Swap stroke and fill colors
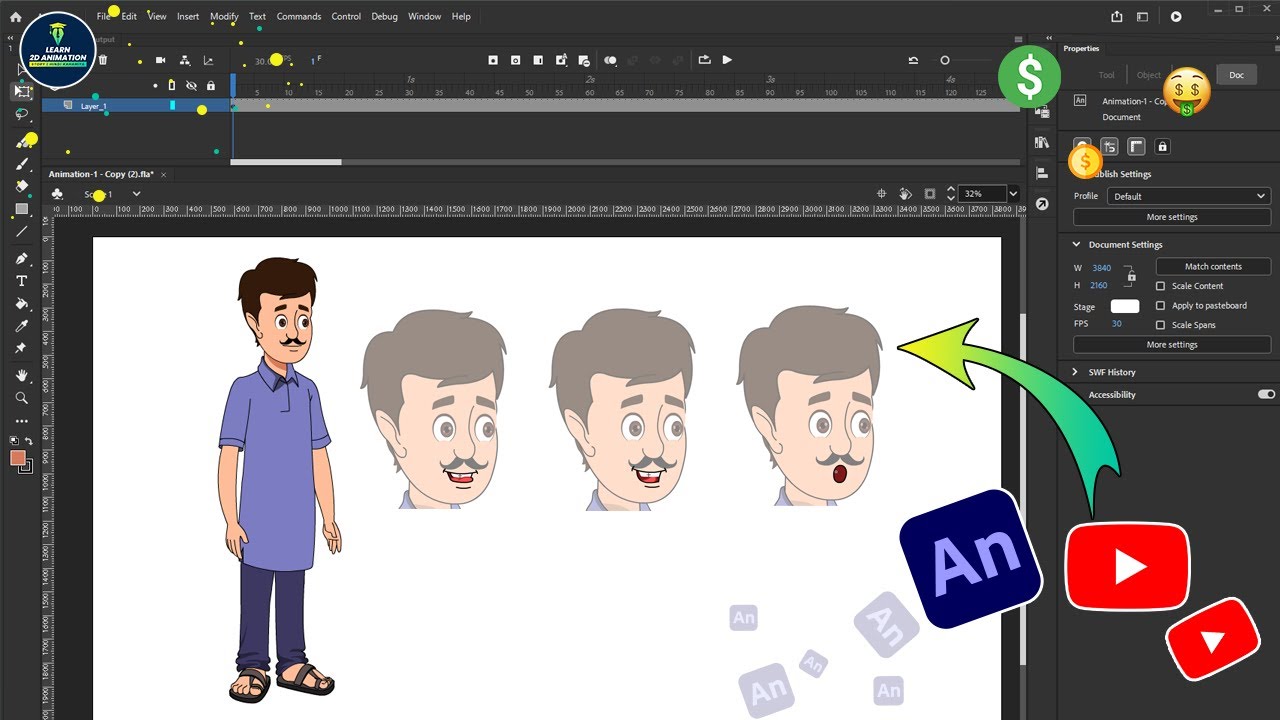 click(x=28, y=441)
